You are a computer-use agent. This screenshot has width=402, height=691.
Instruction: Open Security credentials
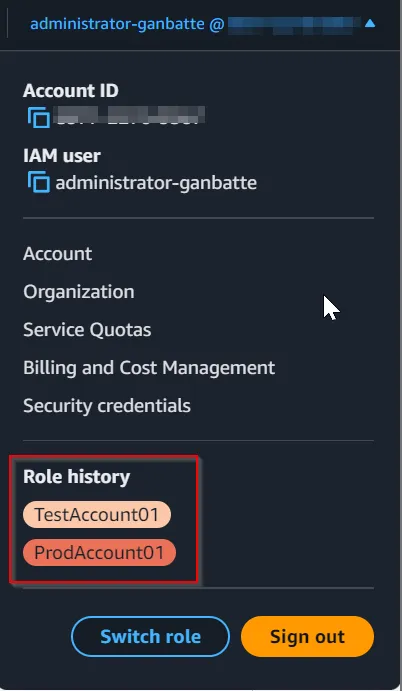click(x=107, y=406)
